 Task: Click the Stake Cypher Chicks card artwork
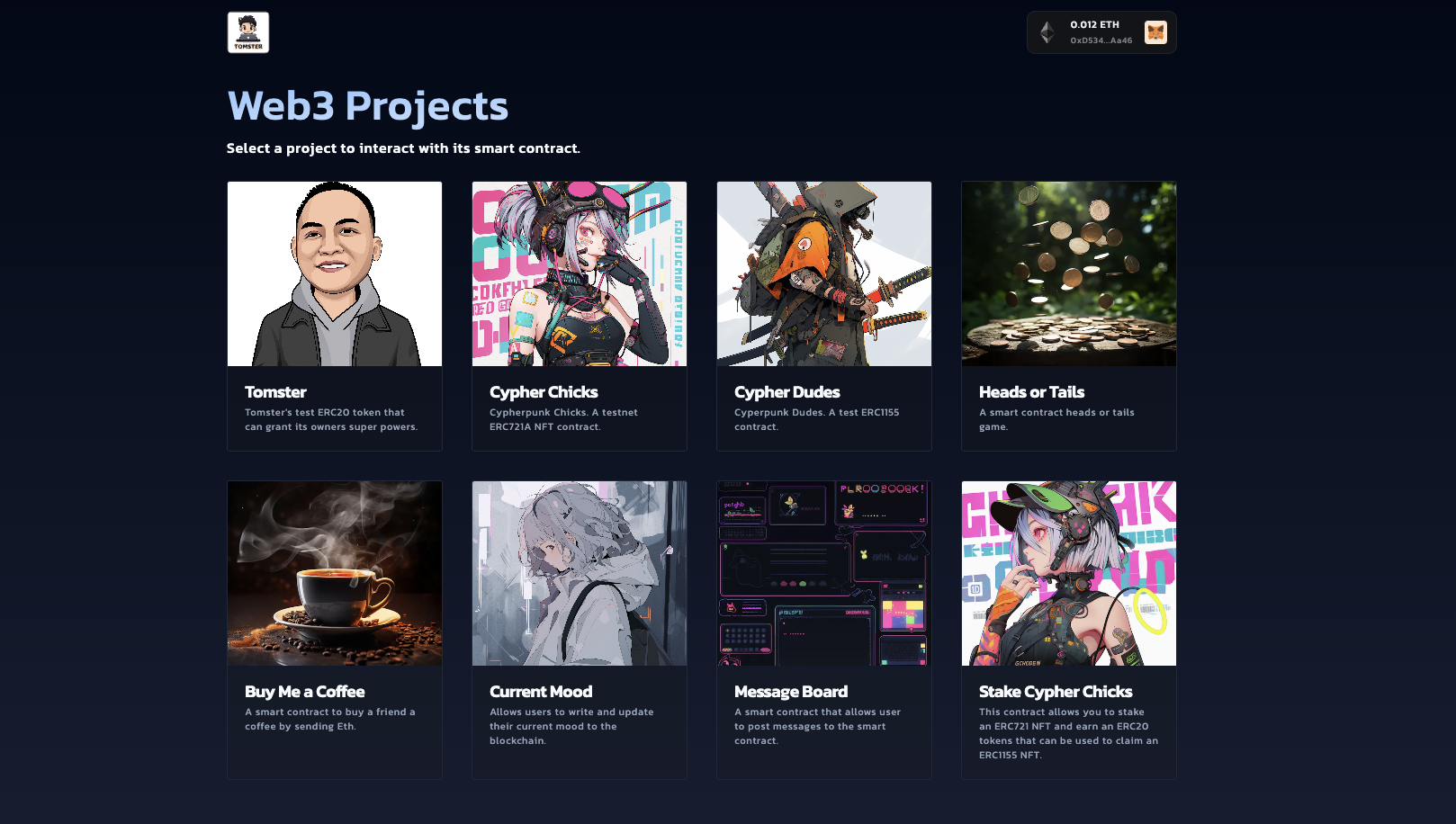point(1068,573)
